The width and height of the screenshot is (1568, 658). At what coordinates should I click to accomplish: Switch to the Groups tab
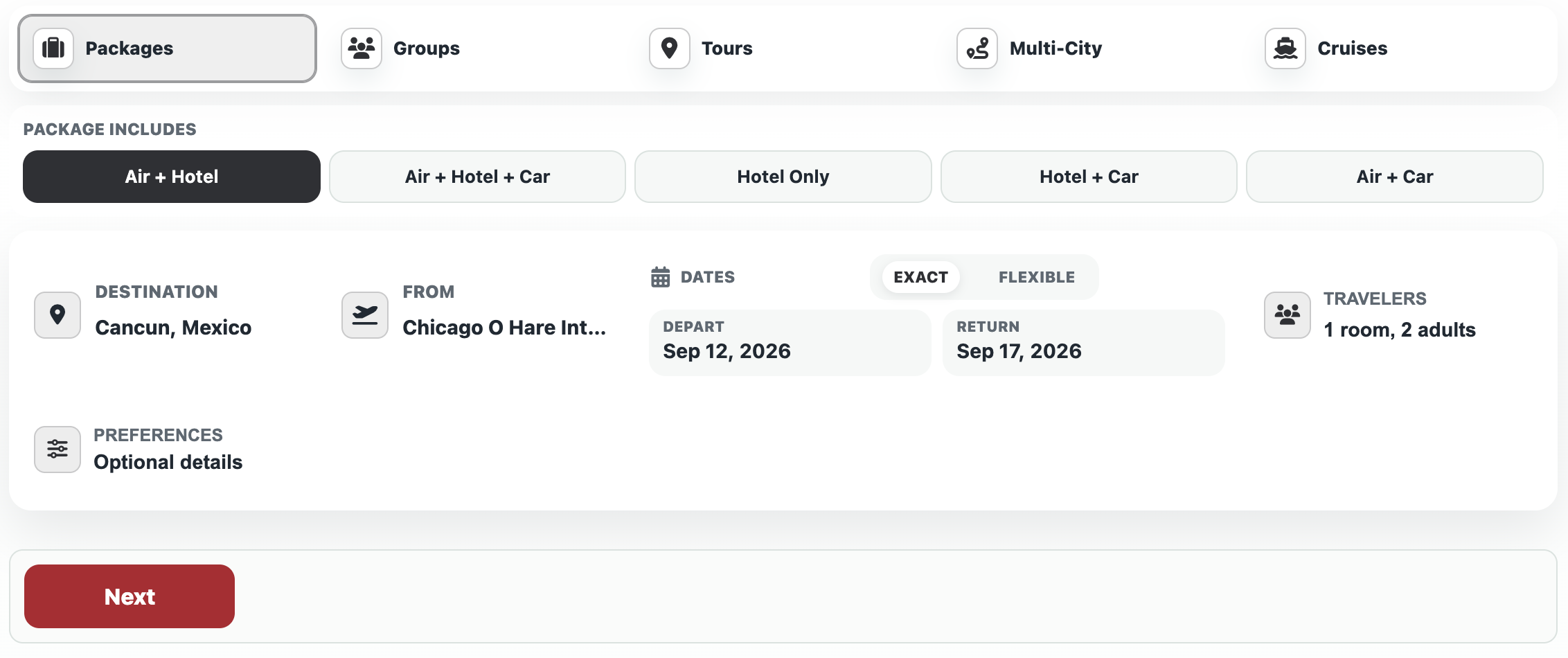[475, 48]
